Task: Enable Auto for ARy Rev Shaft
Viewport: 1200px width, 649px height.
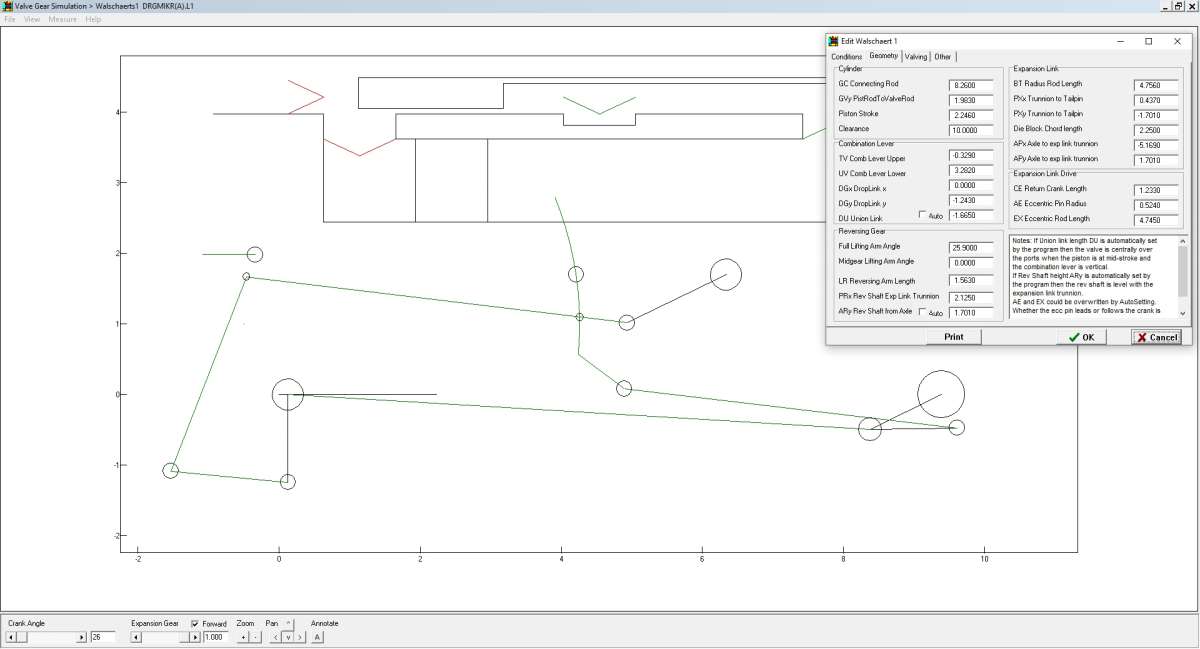Action: tap(922, 312)
